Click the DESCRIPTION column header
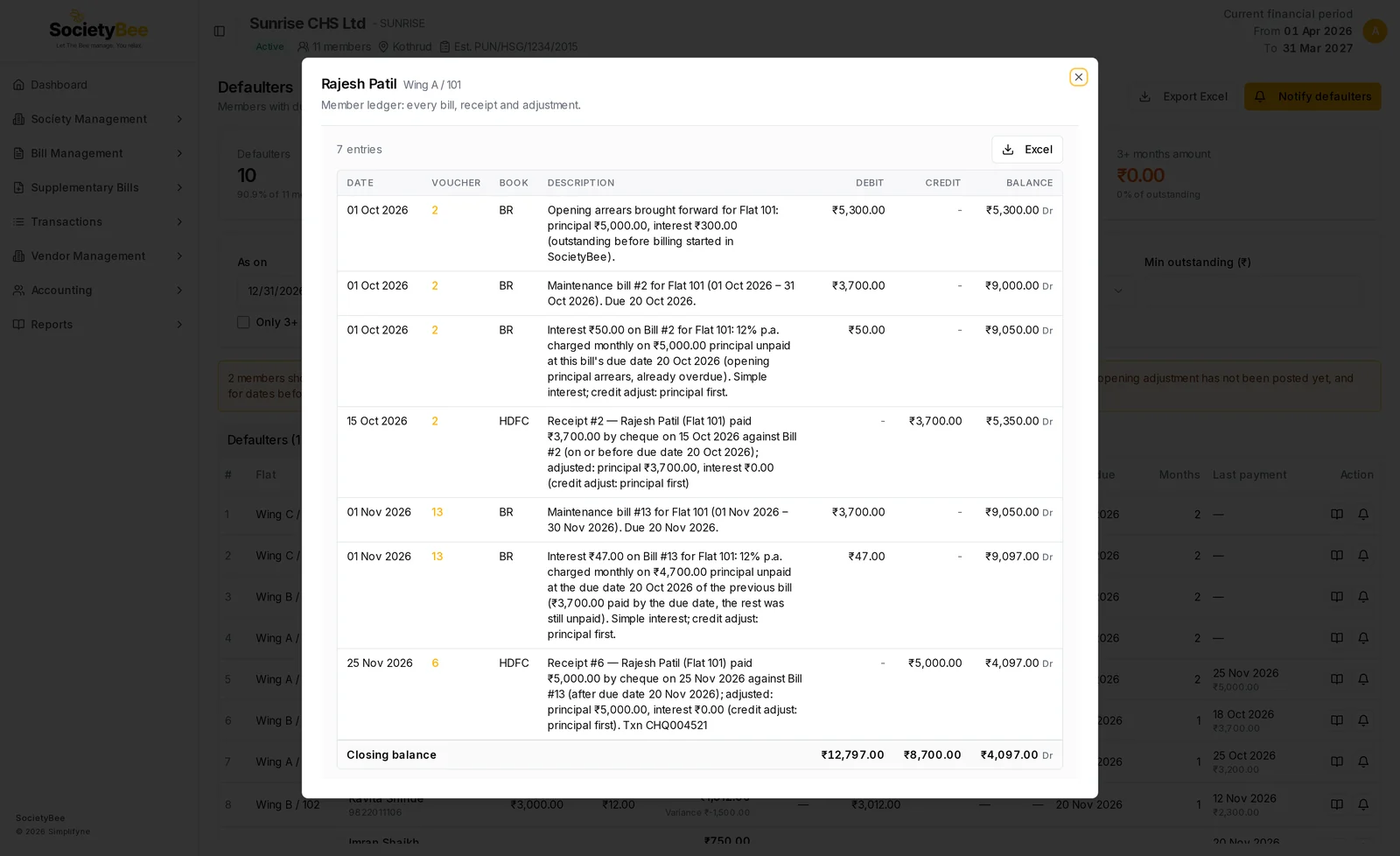Screen dimensions: 1400x856 [x=581, y=183]
